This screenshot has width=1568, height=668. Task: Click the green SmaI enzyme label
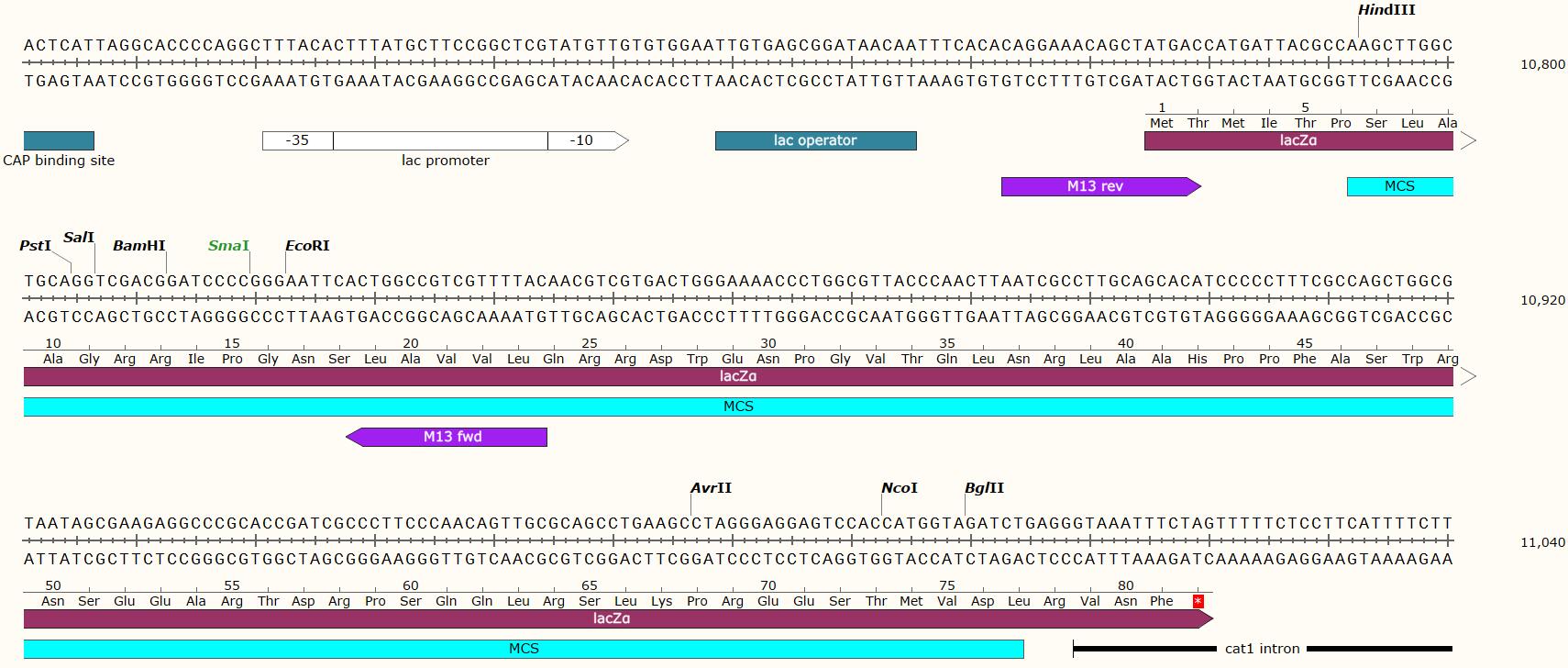click(x=228, y=246)
